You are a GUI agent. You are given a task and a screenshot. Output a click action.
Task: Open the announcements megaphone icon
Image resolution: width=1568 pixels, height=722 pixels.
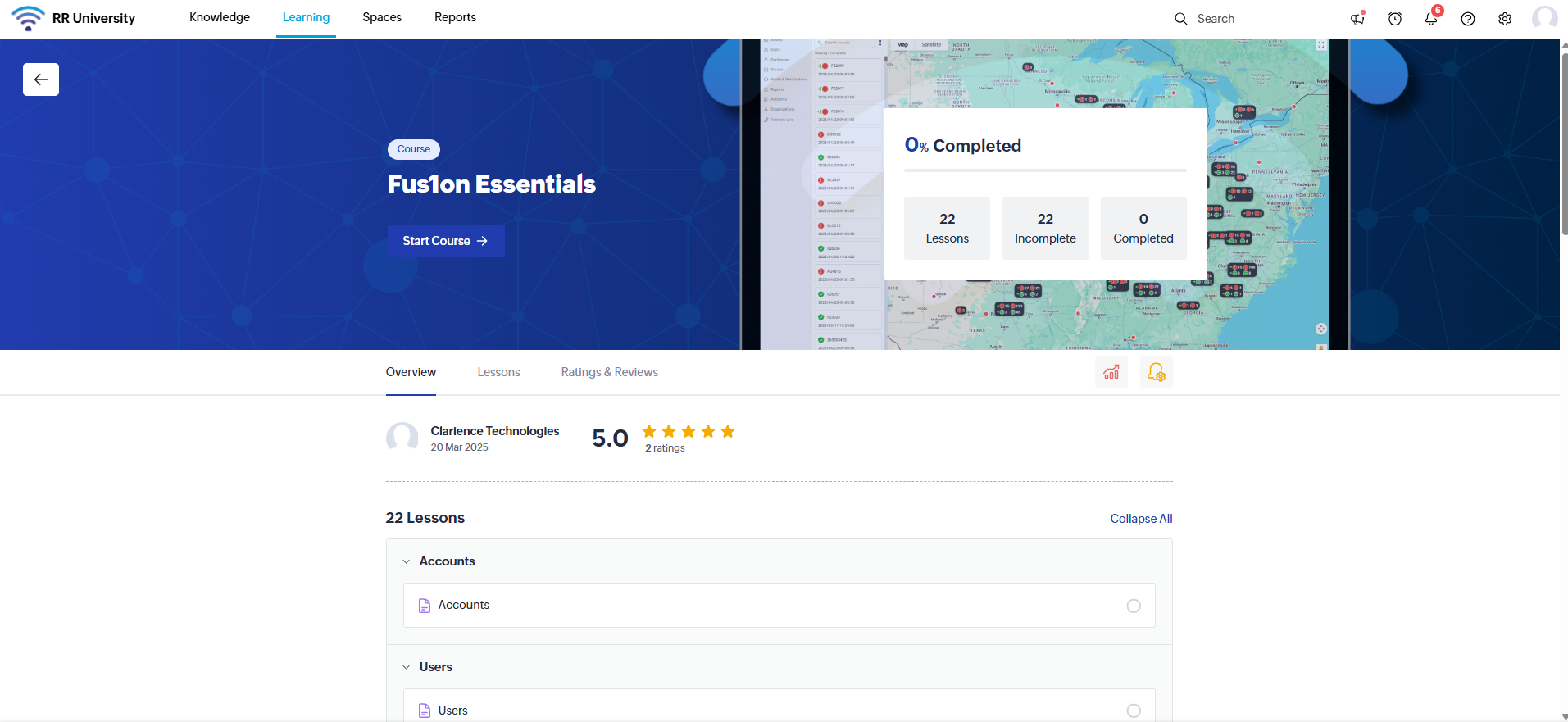pyautogui.click(x=1357, y=19)
